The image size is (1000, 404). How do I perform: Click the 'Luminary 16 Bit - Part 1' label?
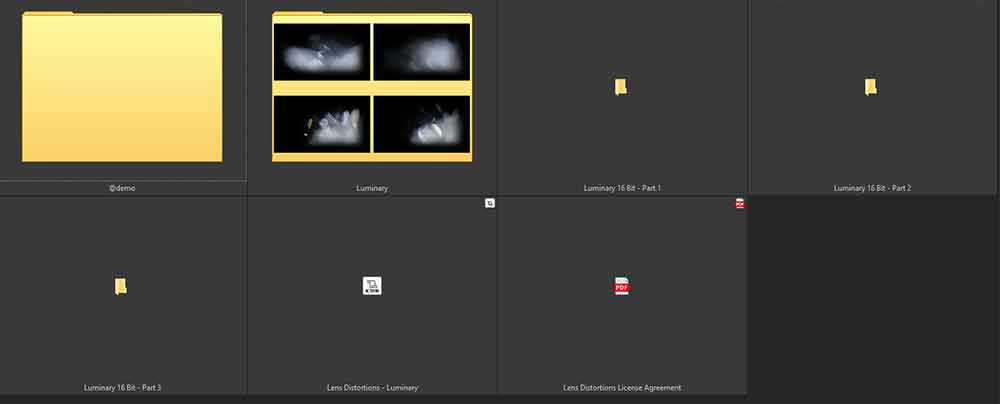tap(622, 188)
